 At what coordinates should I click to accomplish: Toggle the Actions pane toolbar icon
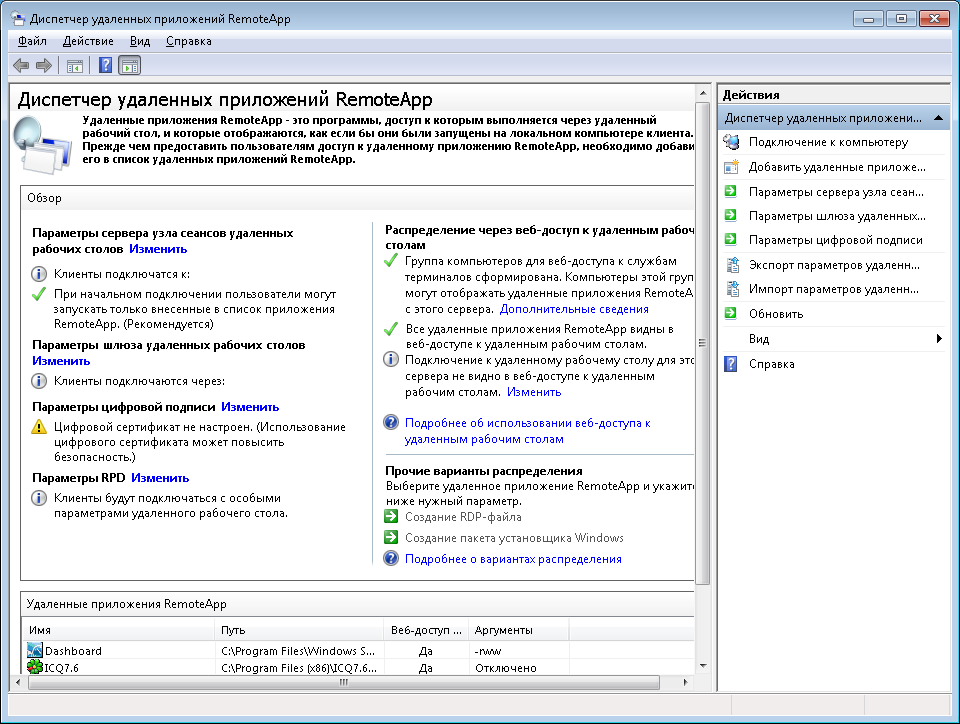click(130, 65)
